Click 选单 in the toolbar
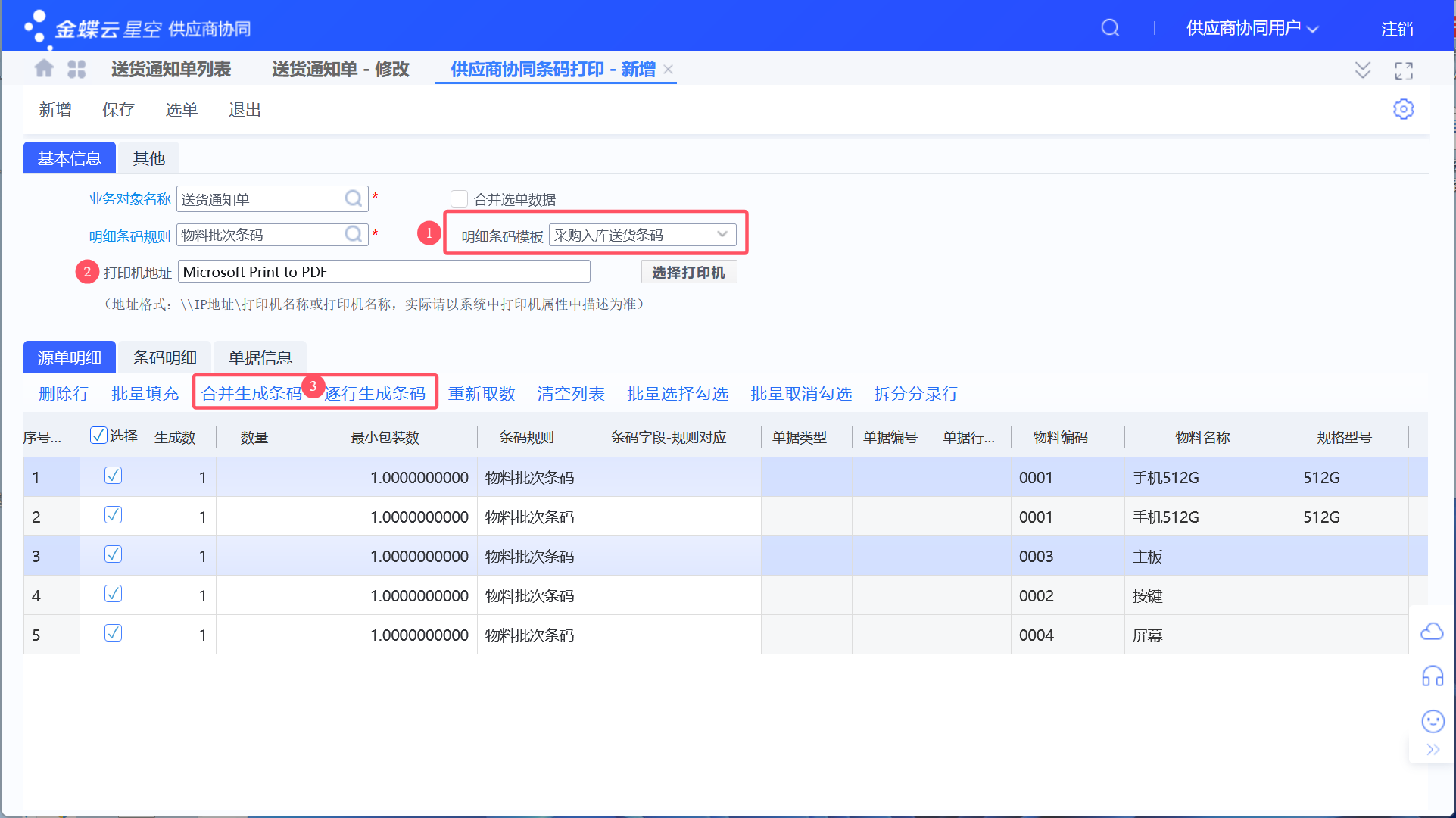1456x818 pixels. [182, 110]
